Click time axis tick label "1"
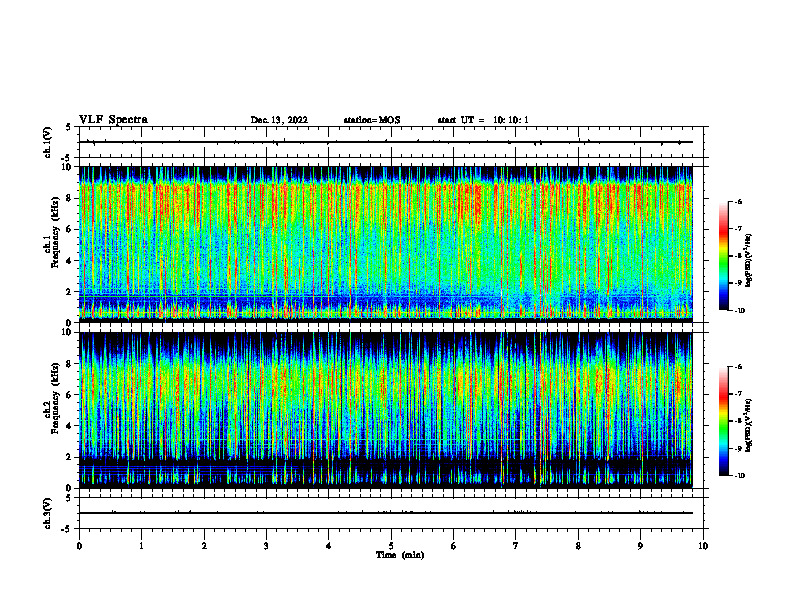 pos(141,546)
